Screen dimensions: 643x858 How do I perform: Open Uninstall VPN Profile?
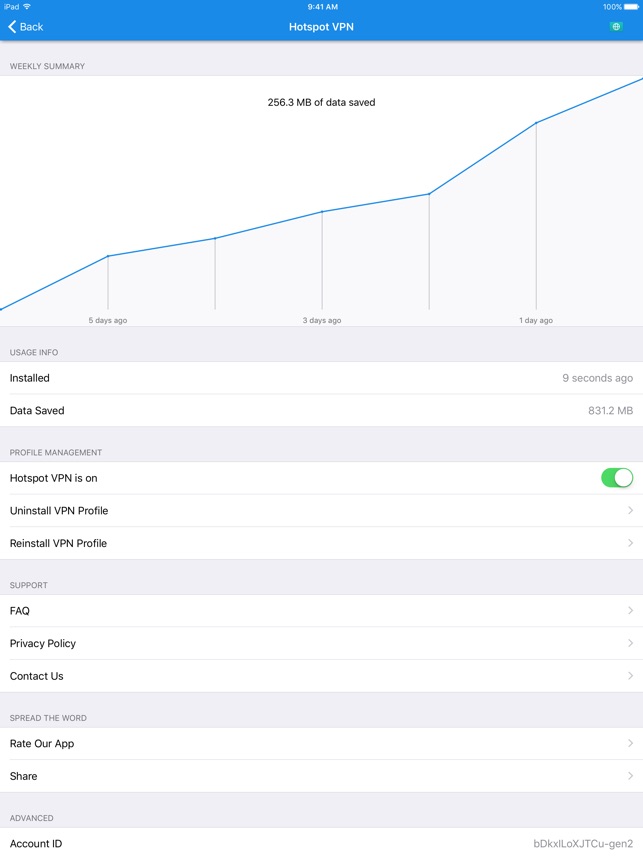[321, 511]
